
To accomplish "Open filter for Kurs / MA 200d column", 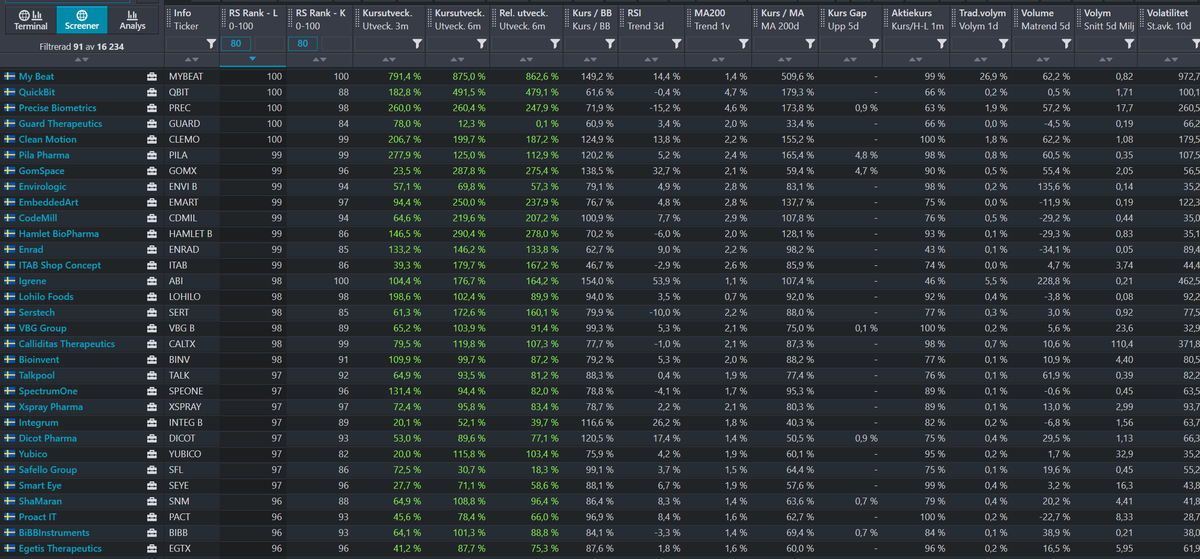I will pyautogui.click(x=811, y=44).
